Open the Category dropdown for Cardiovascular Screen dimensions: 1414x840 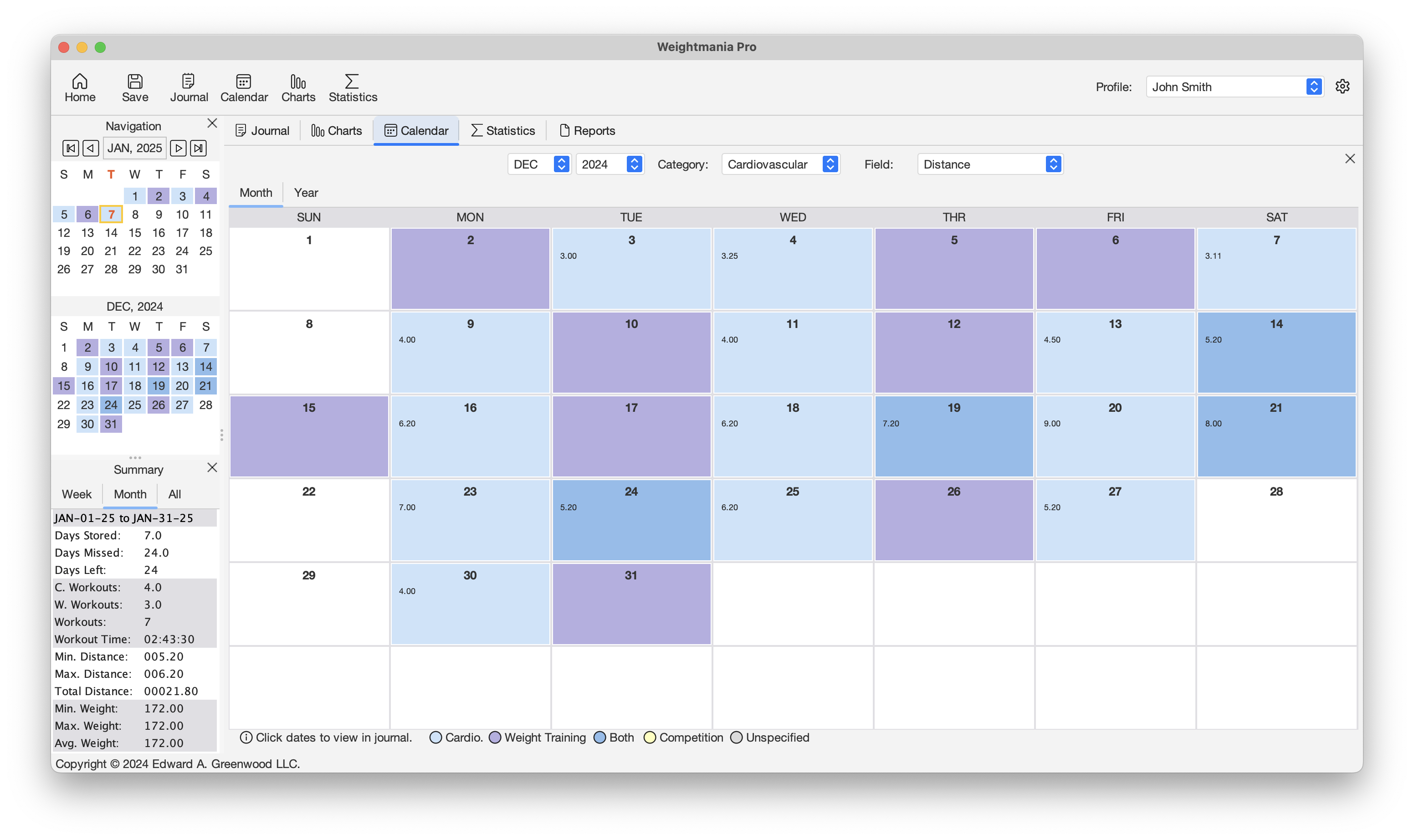pyautogui.click(x=830, y=164)
